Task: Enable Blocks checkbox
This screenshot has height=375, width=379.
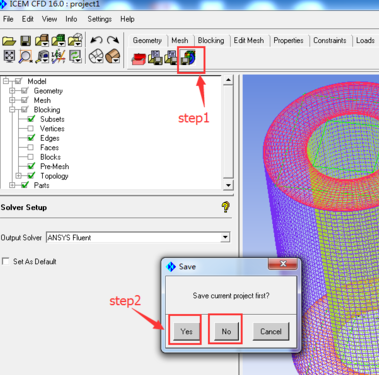Action: click(31, 157)
